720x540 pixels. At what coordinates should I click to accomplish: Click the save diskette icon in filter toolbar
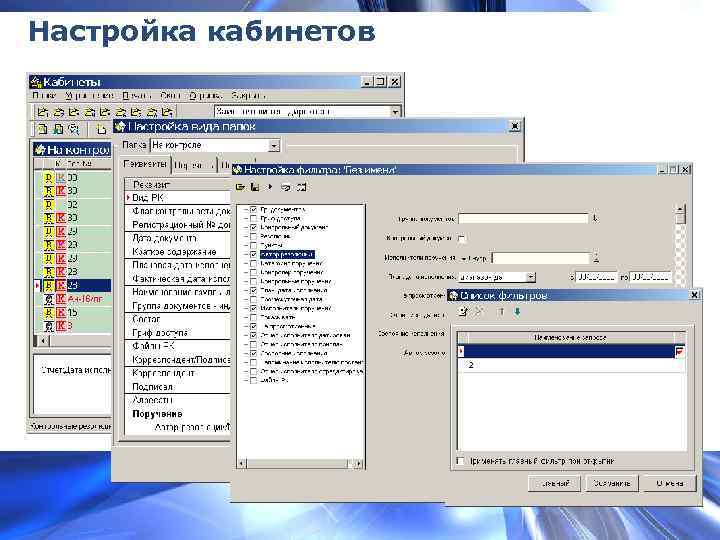click(255, 187)
